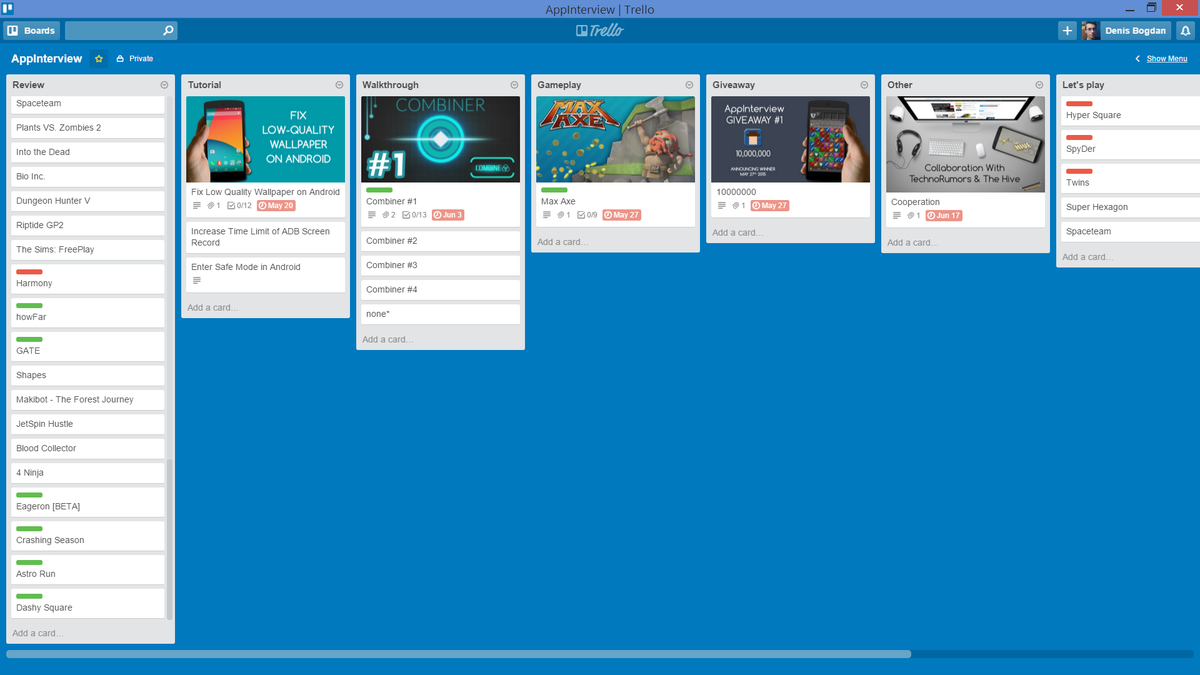Open Other list options menu
Image resolution: width=1200 pixels, height=675 pixels.
pos(1039,85)
